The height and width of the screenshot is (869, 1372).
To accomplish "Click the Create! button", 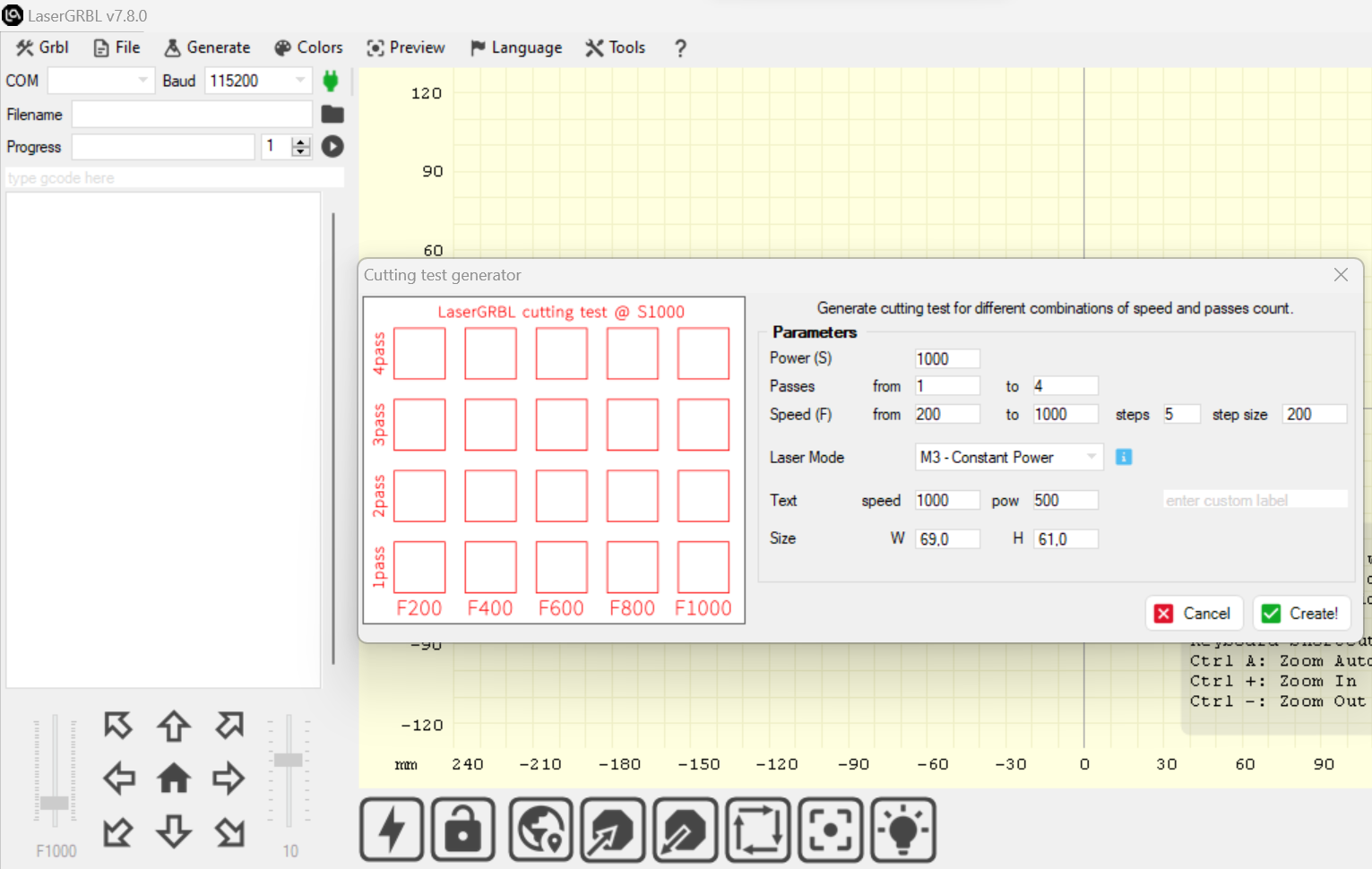I will [x=1301, y=614].
